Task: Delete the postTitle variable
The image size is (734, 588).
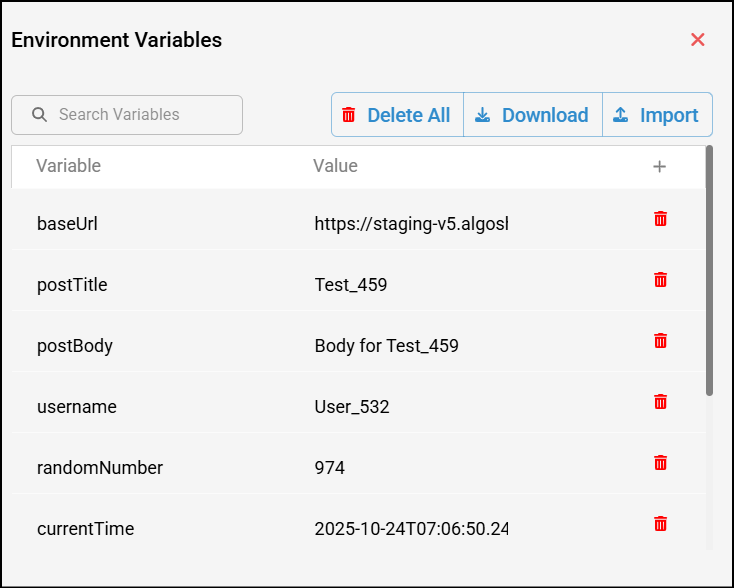Action: pyautogui.click(x=660, y=280)
